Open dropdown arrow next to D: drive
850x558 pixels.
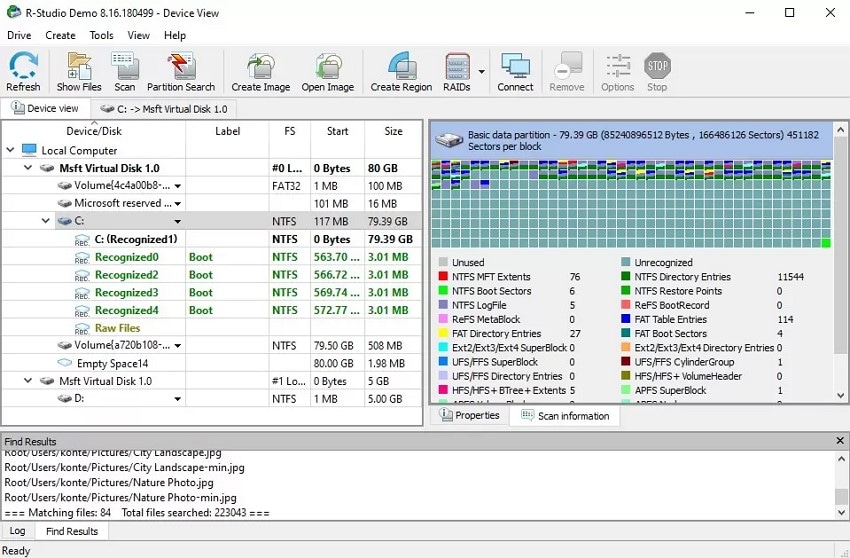pyautogui.click(x=177, y=399)
